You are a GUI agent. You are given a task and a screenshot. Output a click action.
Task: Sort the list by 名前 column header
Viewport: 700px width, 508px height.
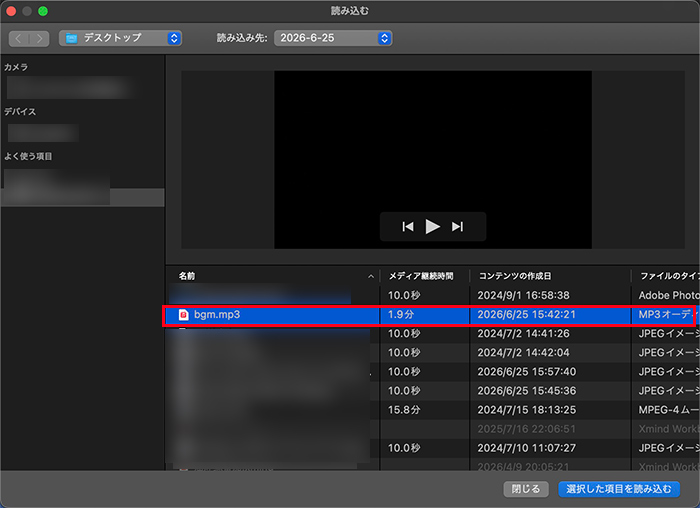pyautogui.click(x=187, y=276)
